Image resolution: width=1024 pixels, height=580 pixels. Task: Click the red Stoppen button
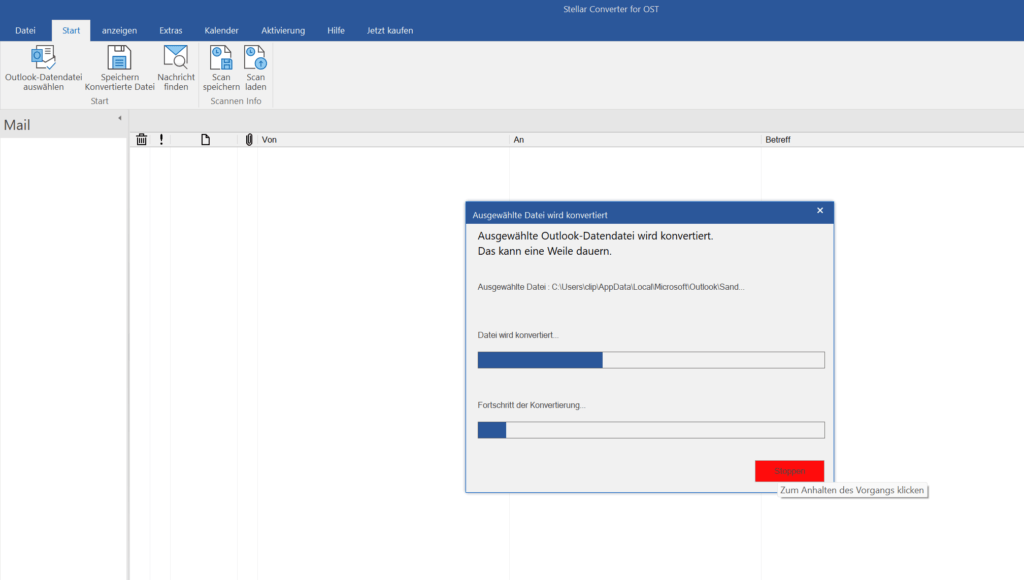pyautogui.click(x=789, y=471)
